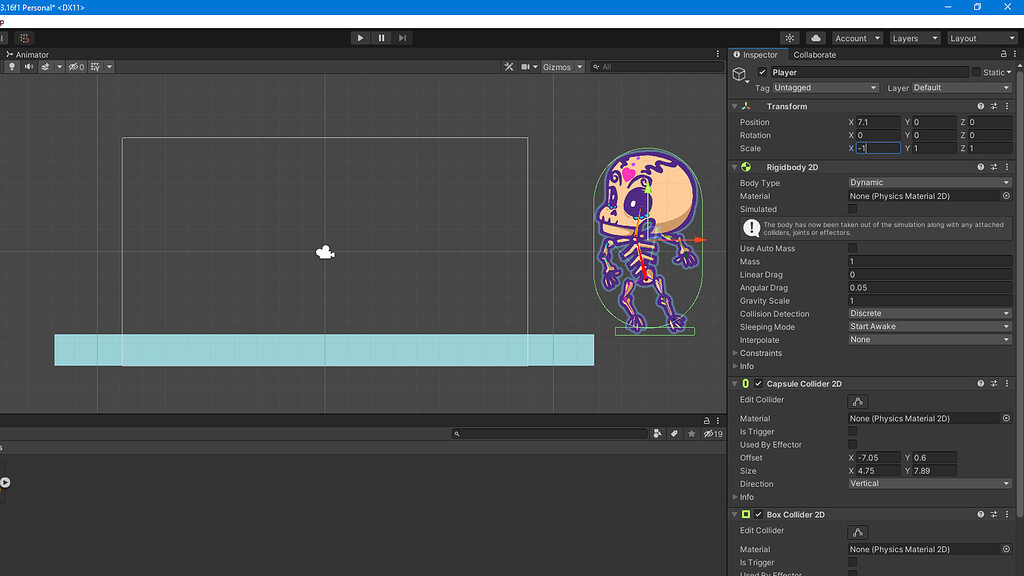Expand the Constraints section of Rigidbody 2D

click(x=737, y=352)
